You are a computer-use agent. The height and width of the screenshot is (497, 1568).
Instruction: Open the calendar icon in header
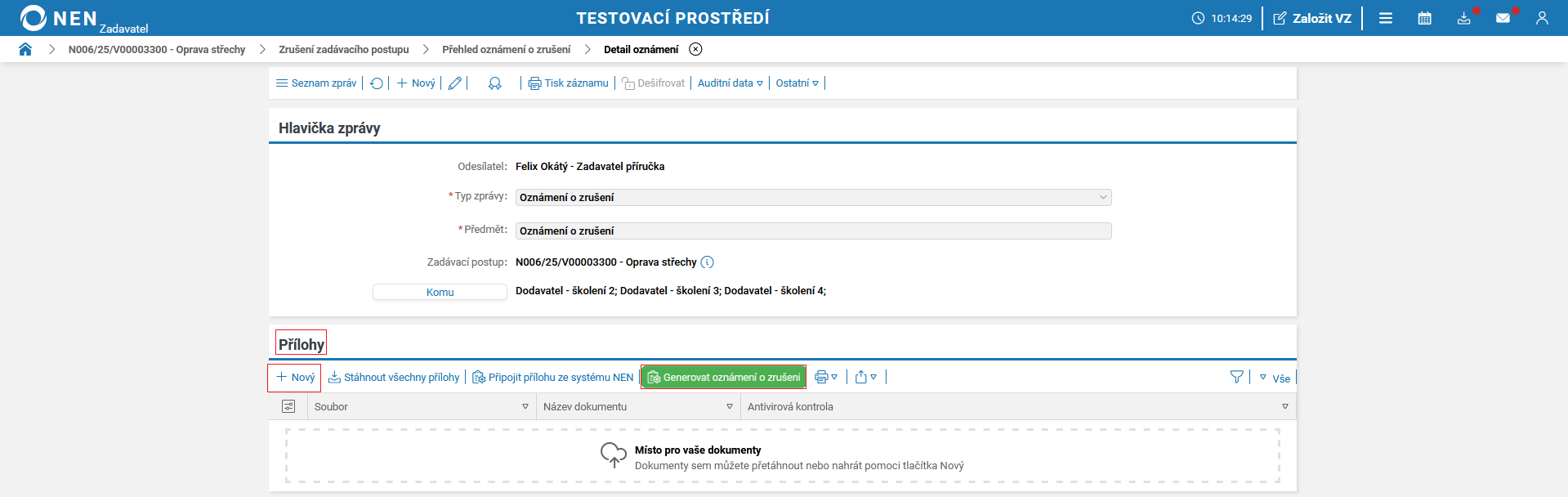(x=1424, y=18)
